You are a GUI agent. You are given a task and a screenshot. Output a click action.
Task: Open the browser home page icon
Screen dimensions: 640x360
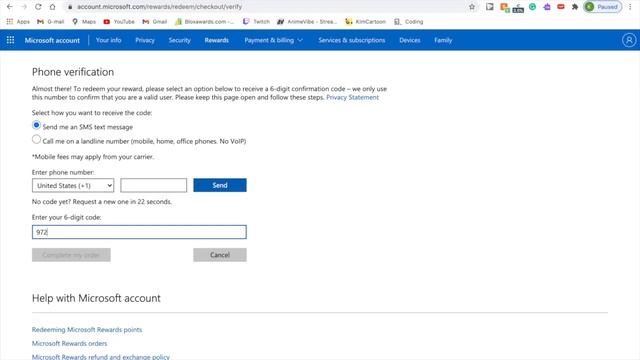coord(52,7)
